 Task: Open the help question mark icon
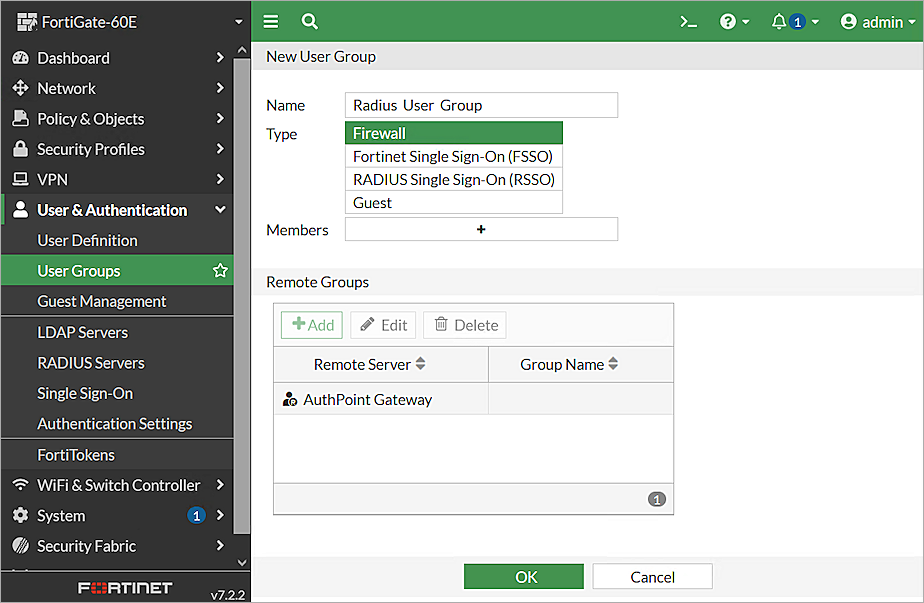pos(729,20)
